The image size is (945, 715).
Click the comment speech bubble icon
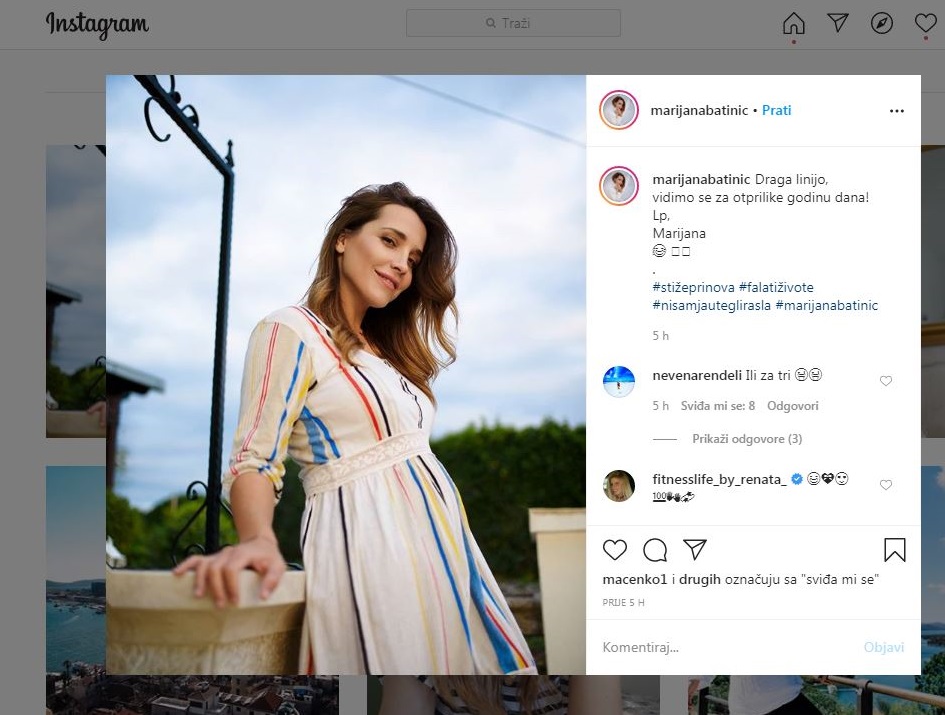[x=655, y=550]
